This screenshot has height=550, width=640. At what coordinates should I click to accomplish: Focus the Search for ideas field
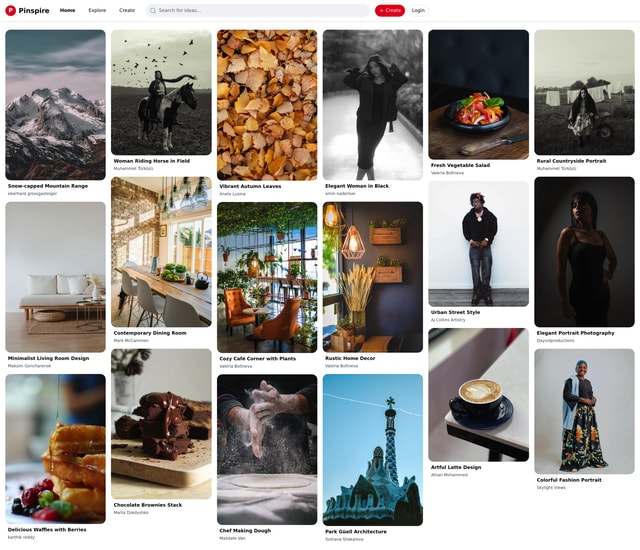tap(262, 10)
